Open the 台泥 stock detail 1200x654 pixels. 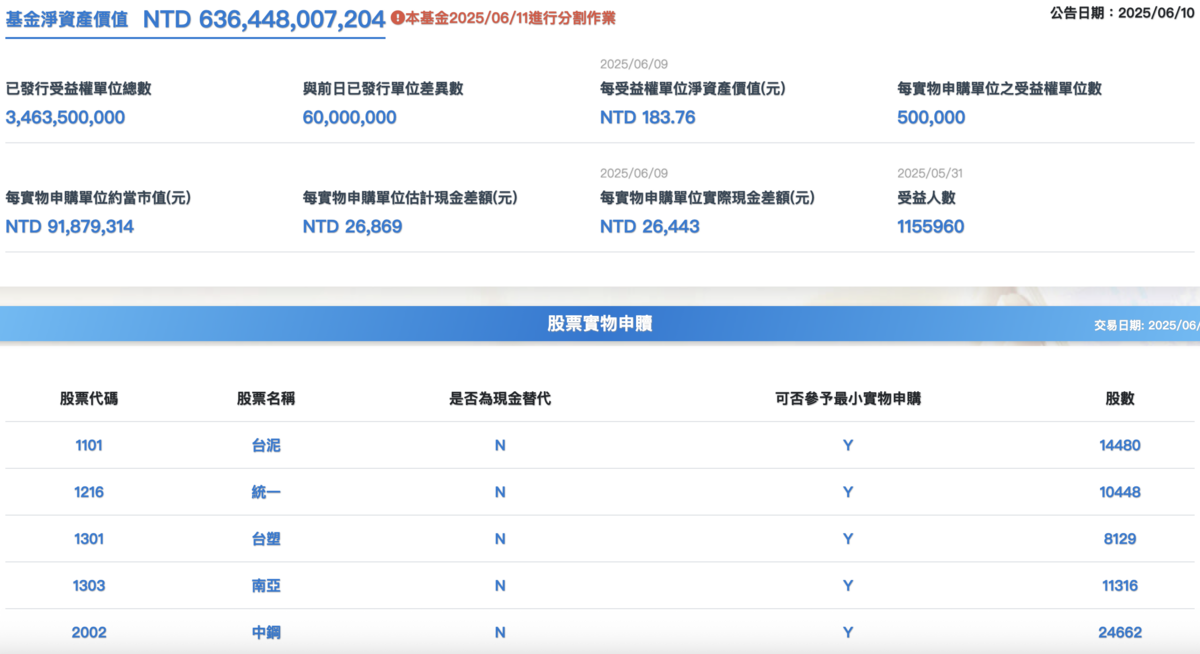click(x=266, y=446)
